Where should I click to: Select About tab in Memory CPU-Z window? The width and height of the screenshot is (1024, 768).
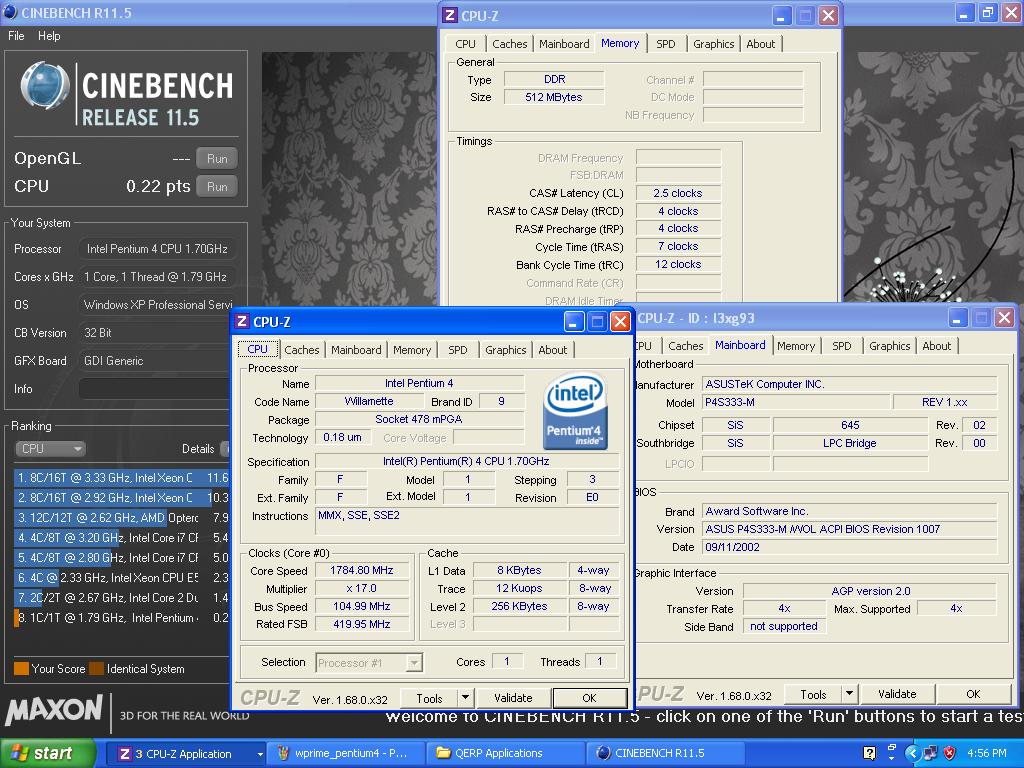coord(761,44)
